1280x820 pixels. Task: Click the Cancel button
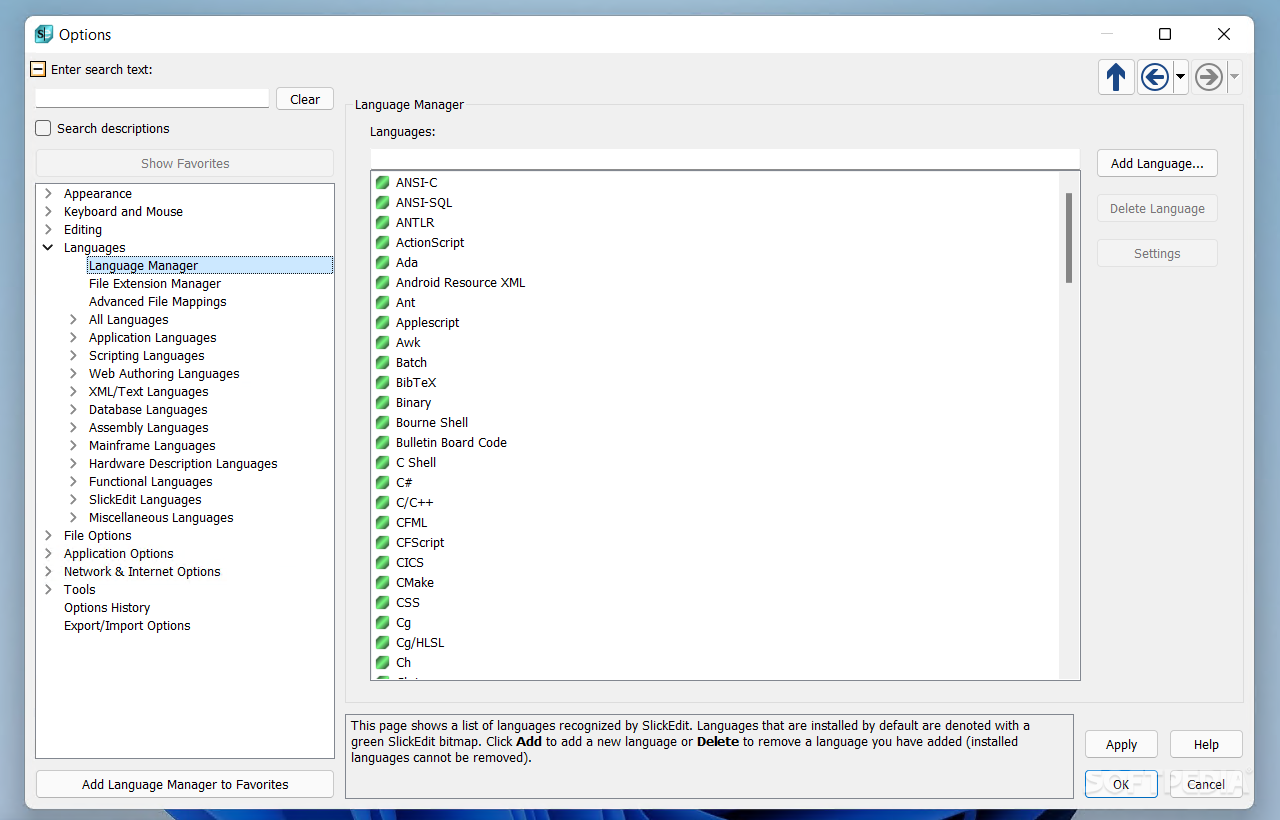point(1206,784)
